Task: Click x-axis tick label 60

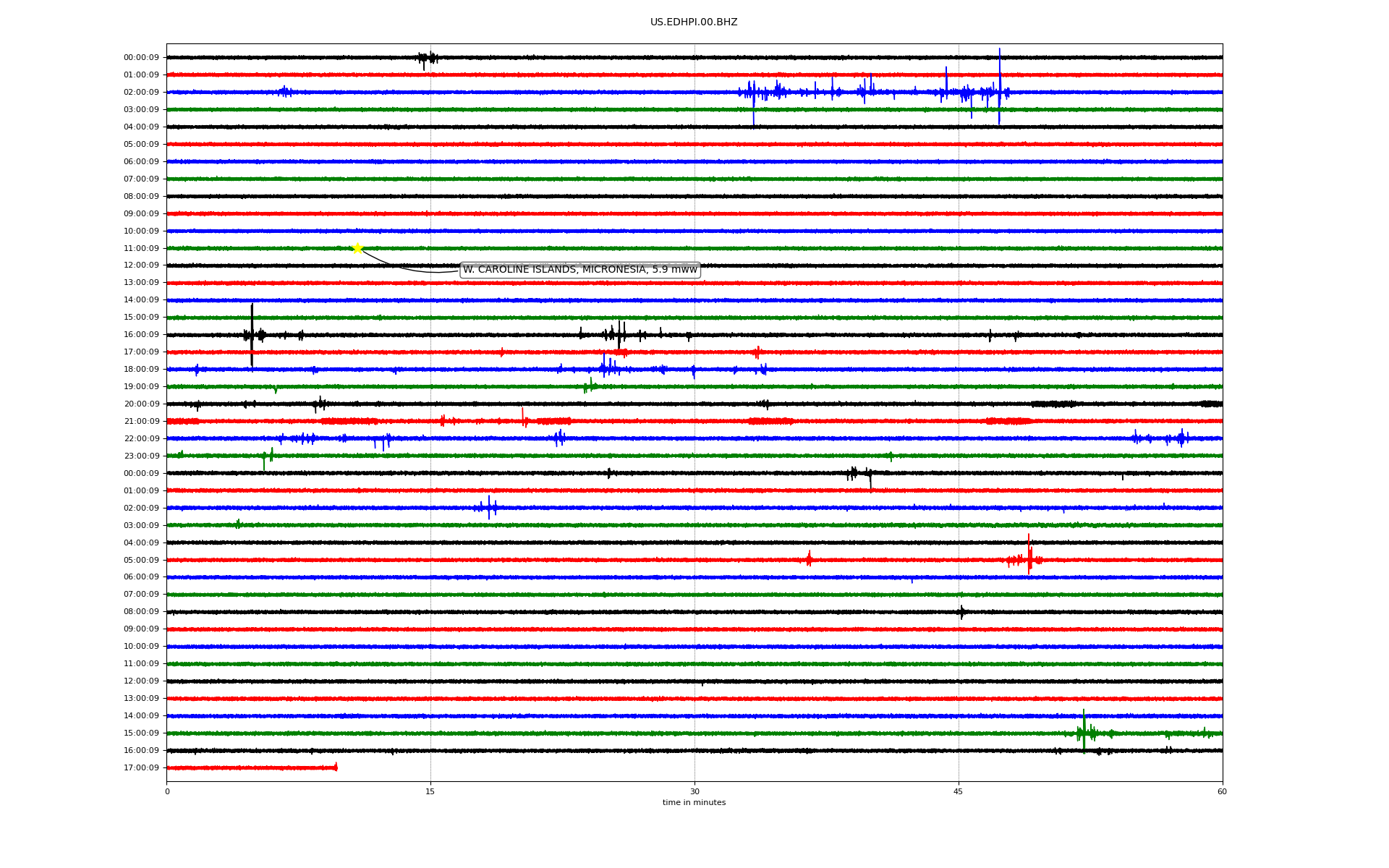Action: coord(1222,792)
